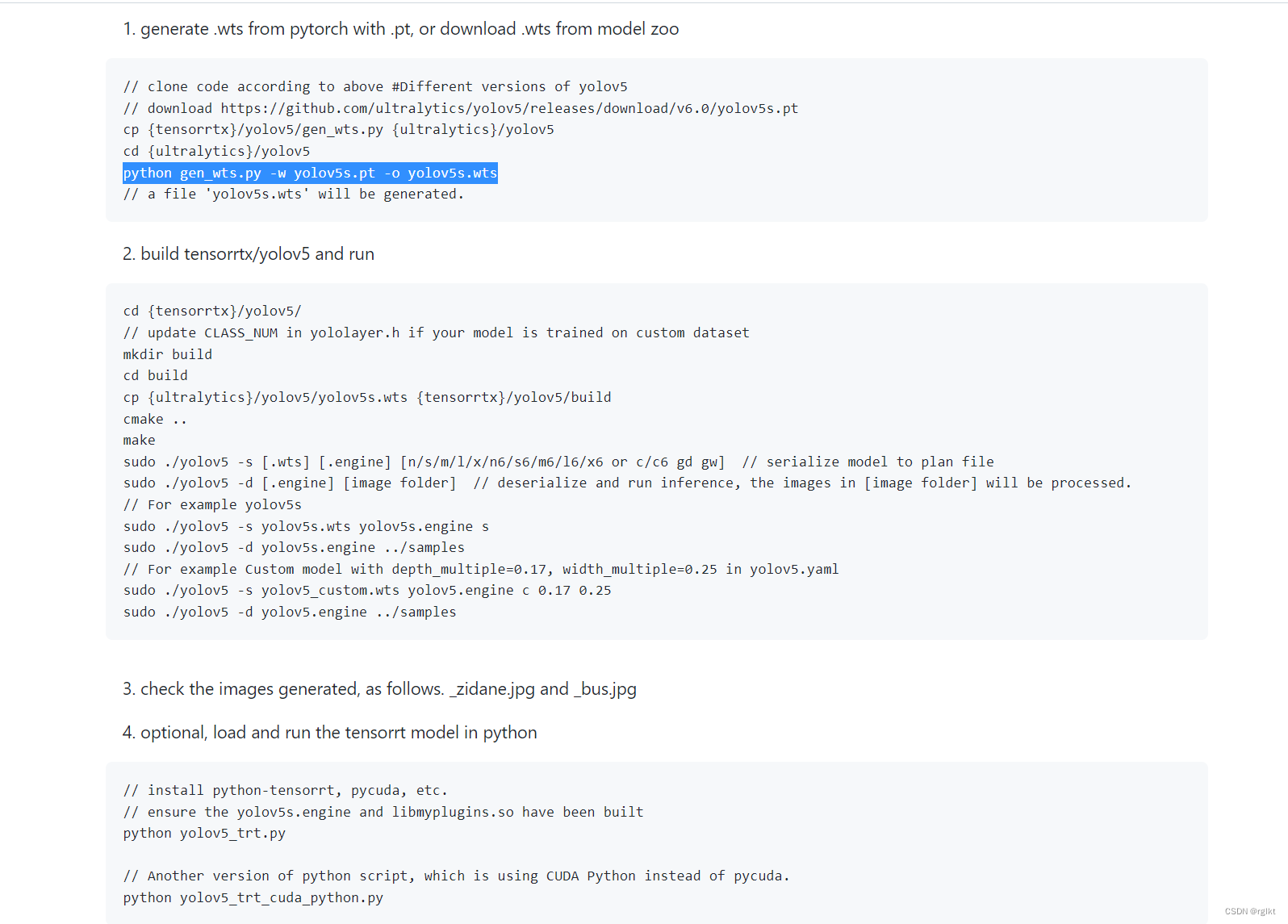Click the 'python yolov5_trt_cuda_python.py' line

253,897
